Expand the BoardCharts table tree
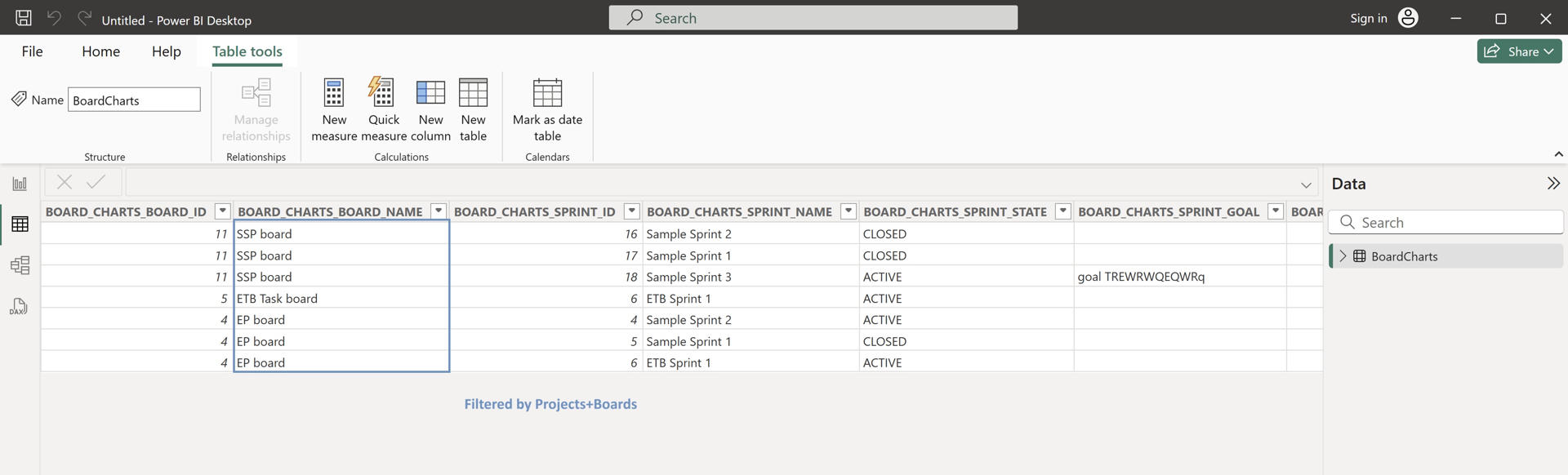 coord(1343,256)
